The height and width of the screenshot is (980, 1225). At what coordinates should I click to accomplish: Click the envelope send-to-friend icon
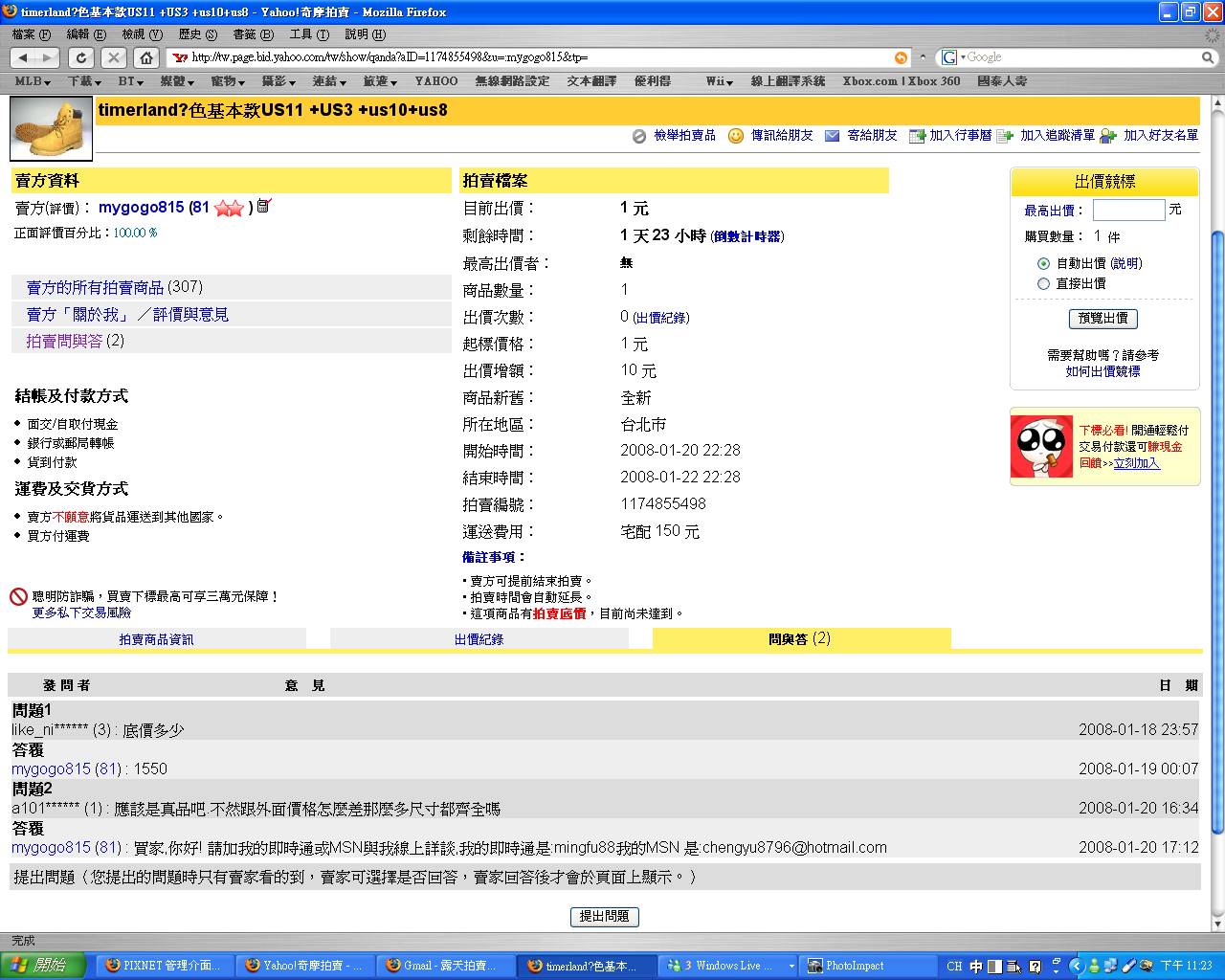pyautogui.click(x=833, y=136)
